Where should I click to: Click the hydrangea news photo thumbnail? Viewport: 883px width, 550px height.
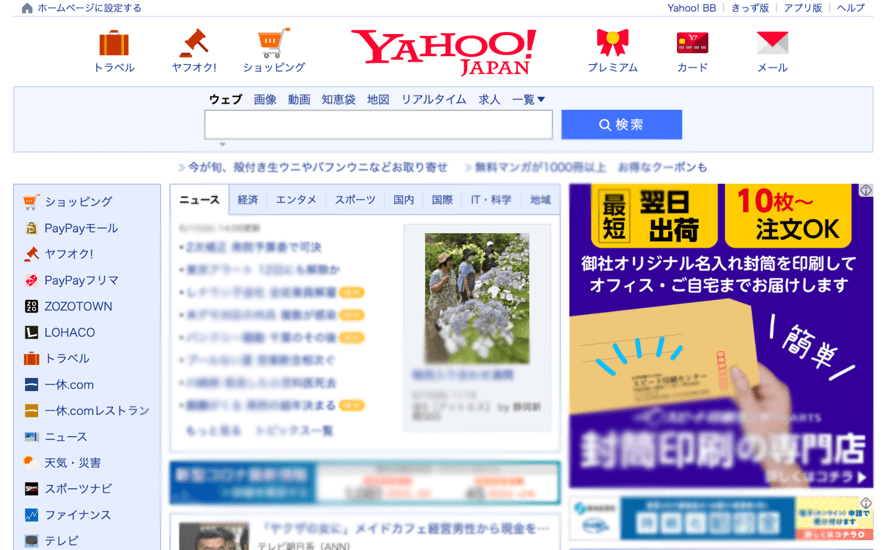477,298
